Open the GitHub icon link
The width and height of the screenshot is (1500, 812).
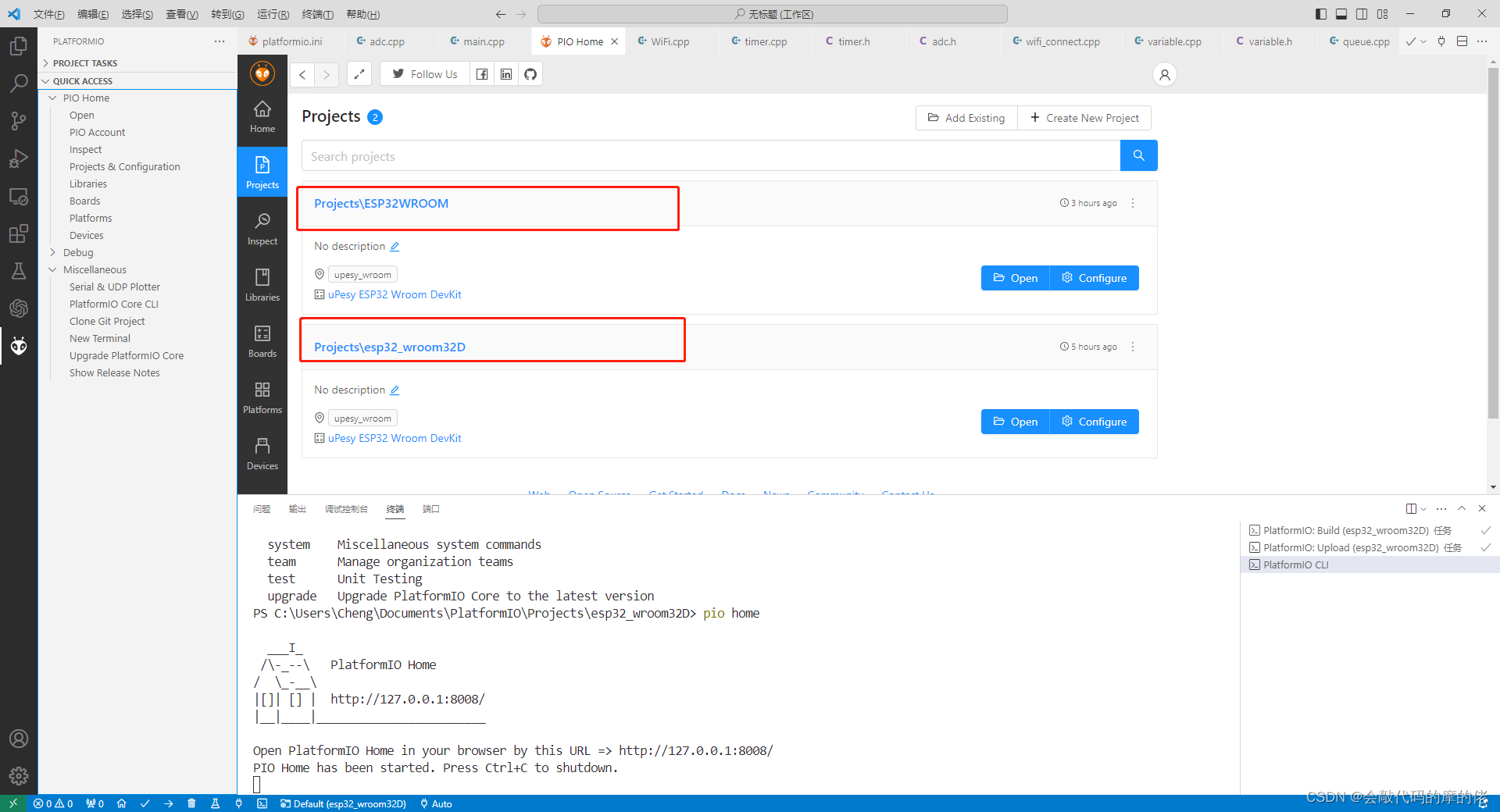(530, 74)
